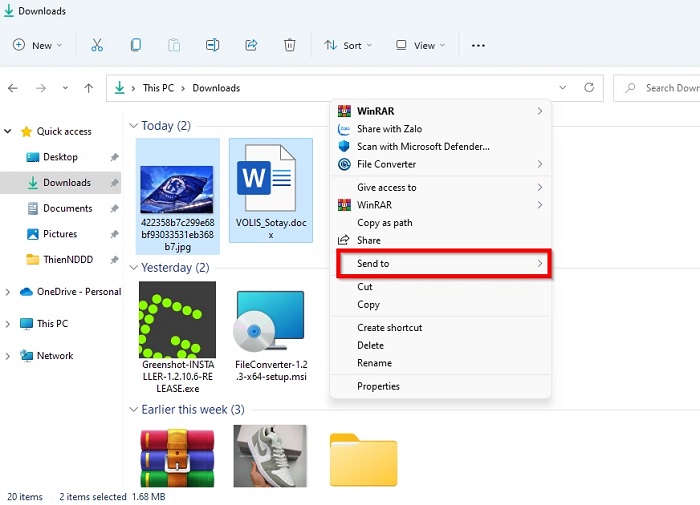The image size is (700, 505).
Task: Click the Share toolbar icon
Action: pos(251,45)
